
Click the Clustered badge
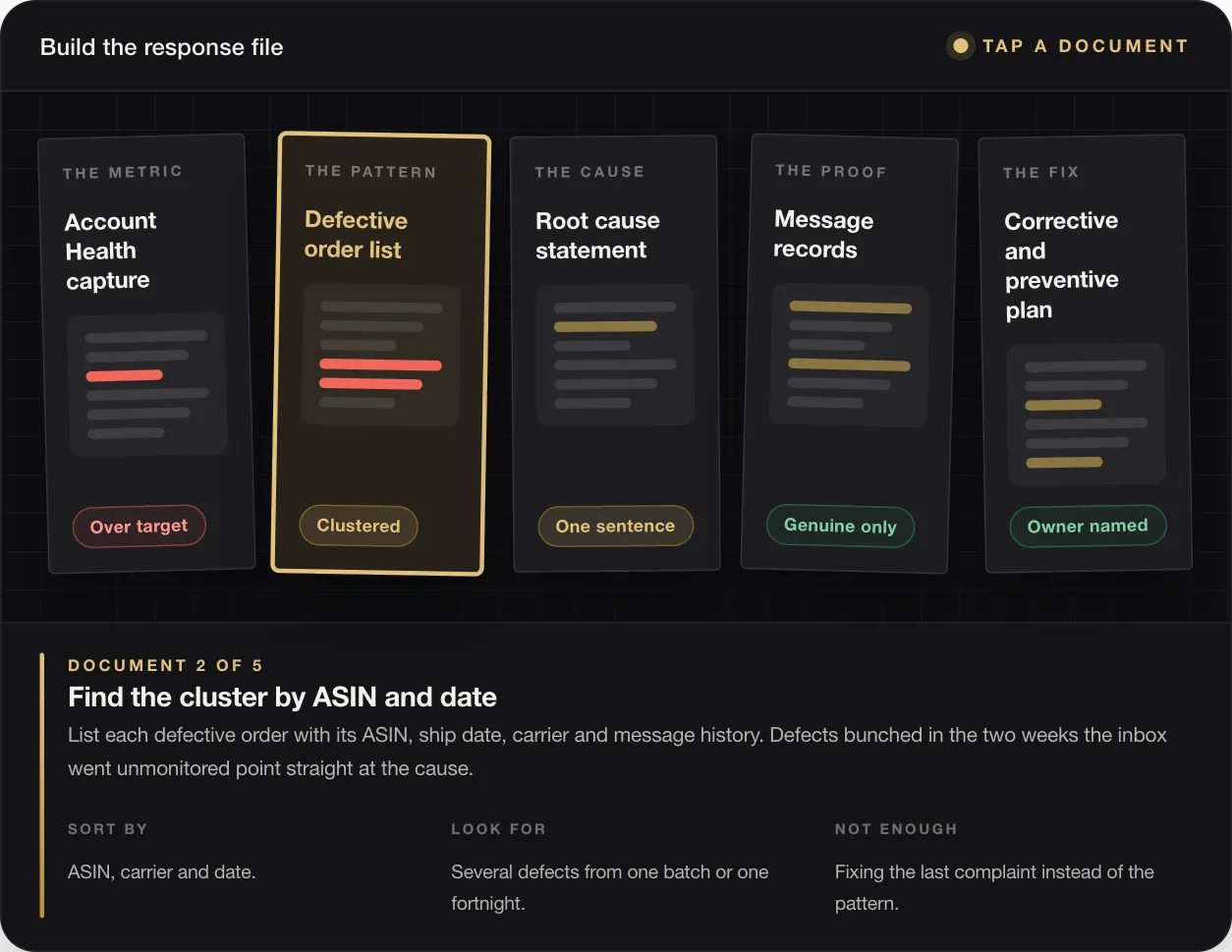click(x=359, y=526)
